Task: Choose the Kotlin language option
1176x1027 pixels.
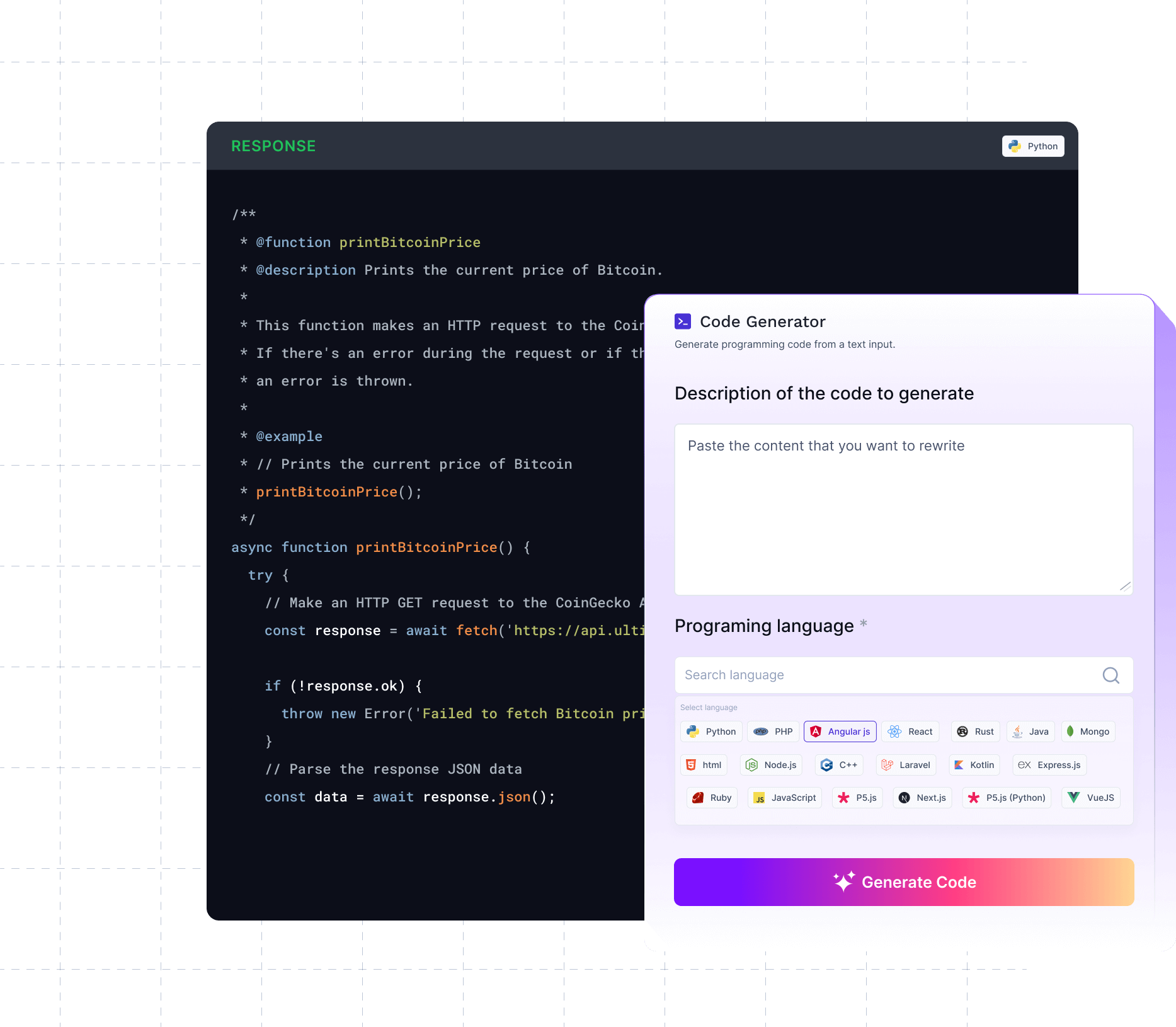Action: 974,765
